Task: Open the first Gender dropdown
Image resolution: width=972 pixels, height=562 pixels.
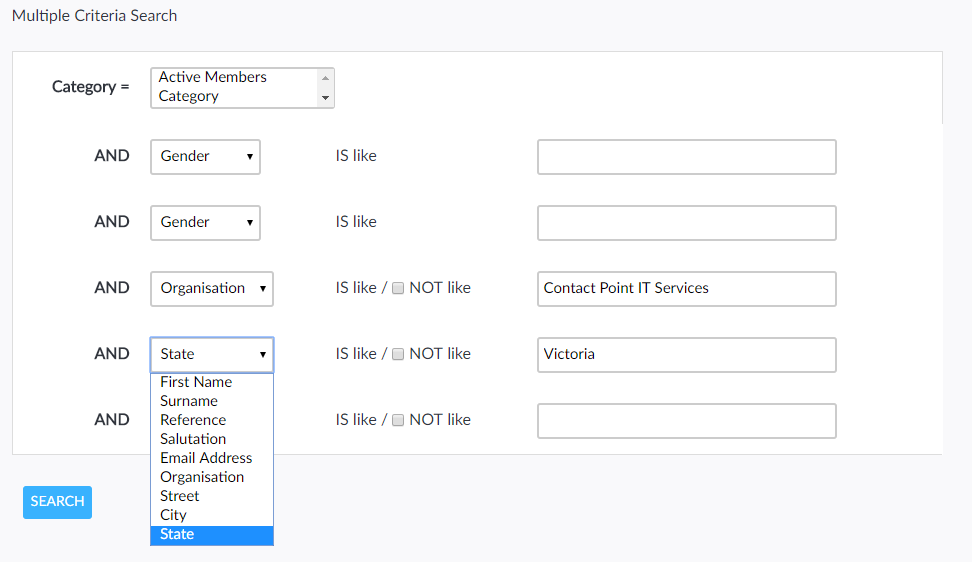Action: tap(205, 156)
